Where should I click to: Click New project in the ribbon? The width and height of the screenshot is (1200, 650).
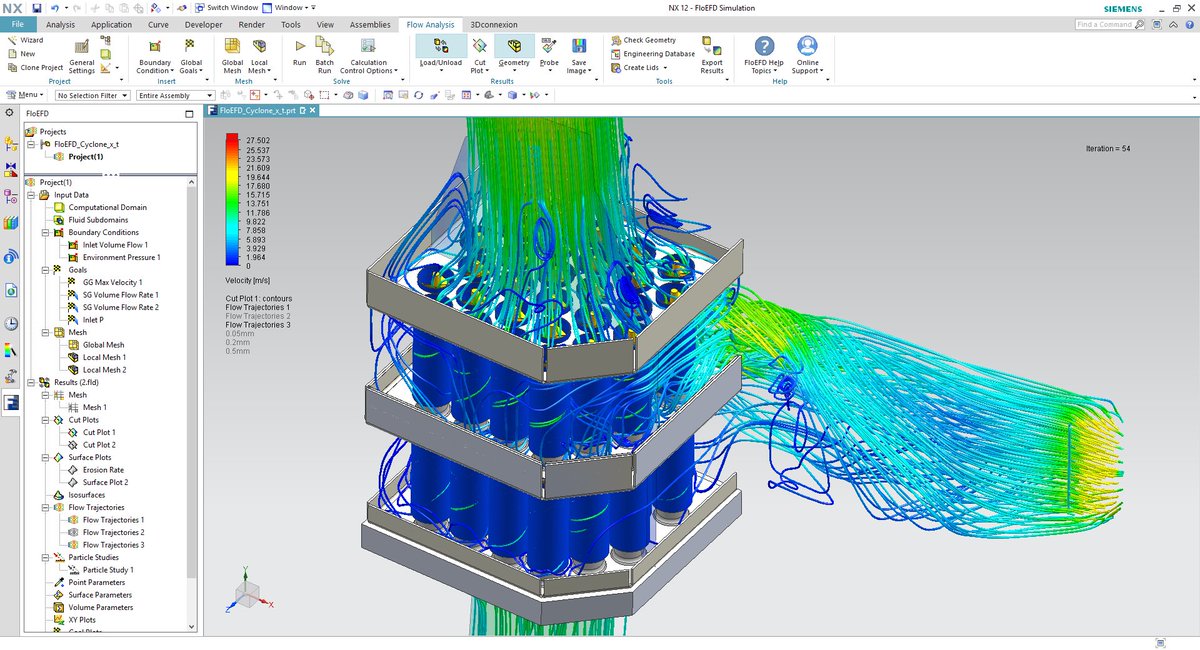click(x=20, y=54)
